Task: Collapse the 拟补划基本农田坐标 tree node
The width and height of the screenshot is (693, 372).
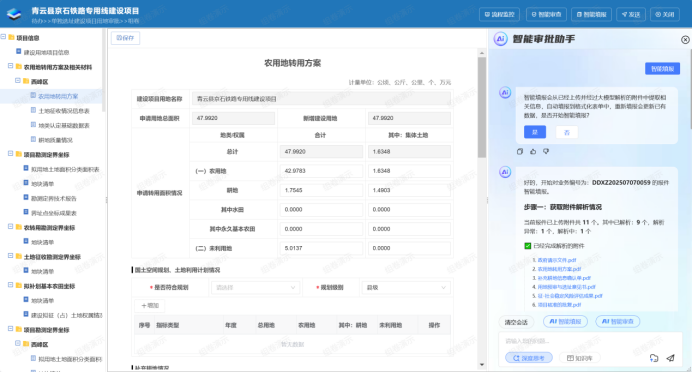Action: [10, 285]
